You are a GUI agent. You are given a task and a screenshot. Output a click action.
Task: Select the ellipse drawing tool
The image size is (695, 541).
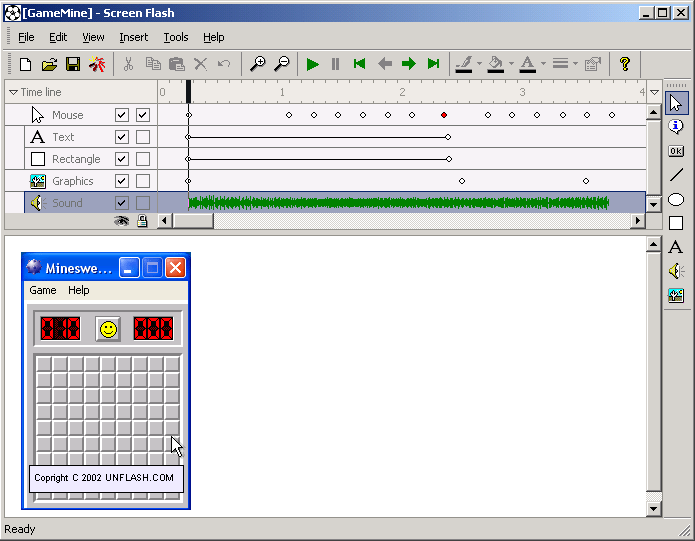(x=676, y=199)
